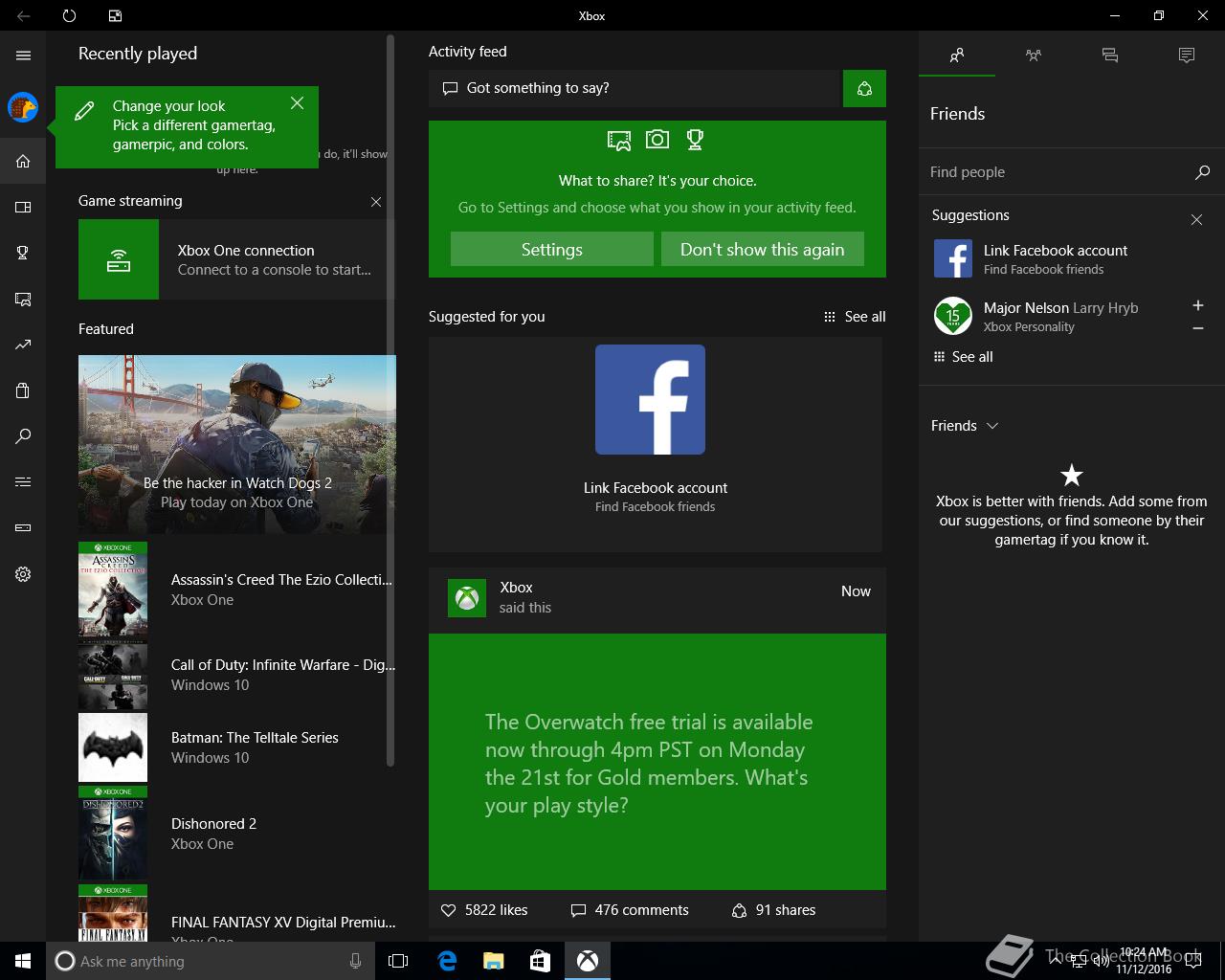This screenshot has height=980, width=1225.
Task: Click the title bar icon right of Refresh
Action: [115, 15]
